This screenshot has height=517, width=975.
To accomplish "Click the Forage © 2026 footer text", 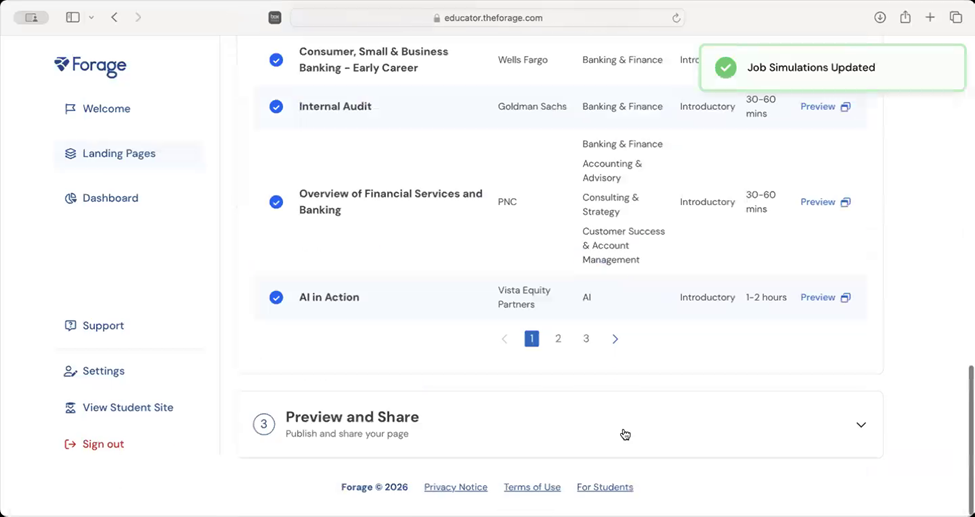I will [x=374, y=488].
